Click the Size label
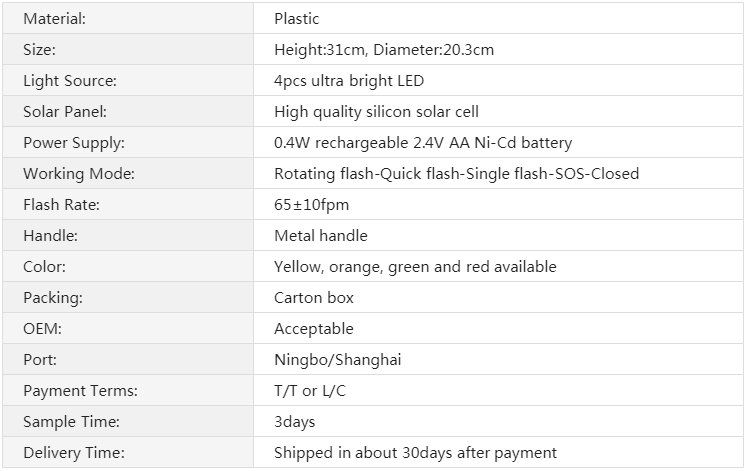747x471 pixels. coord(39,50)
